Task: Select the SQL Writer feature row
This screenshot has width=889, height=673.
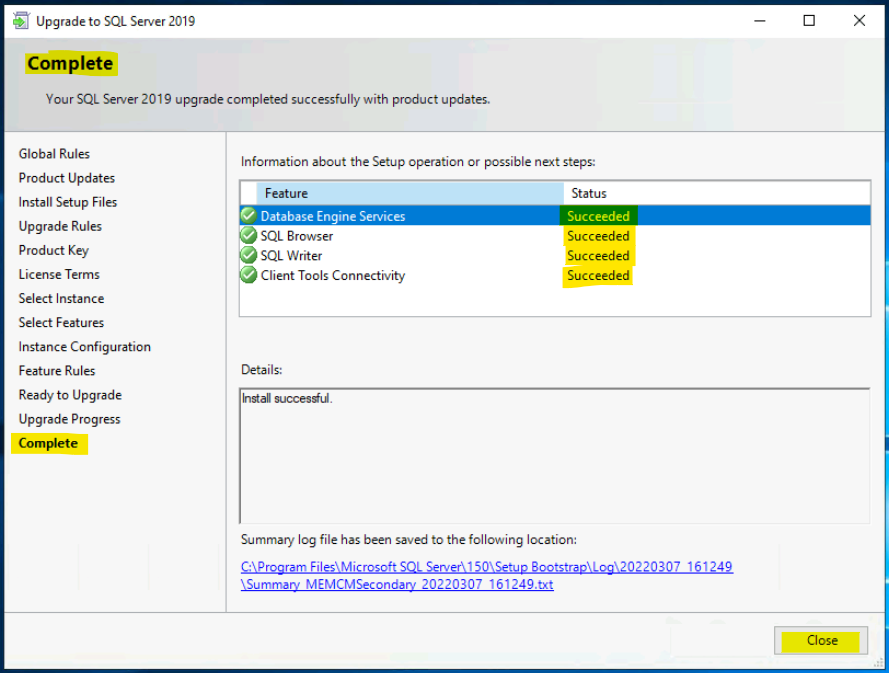Action: [555, 256]
